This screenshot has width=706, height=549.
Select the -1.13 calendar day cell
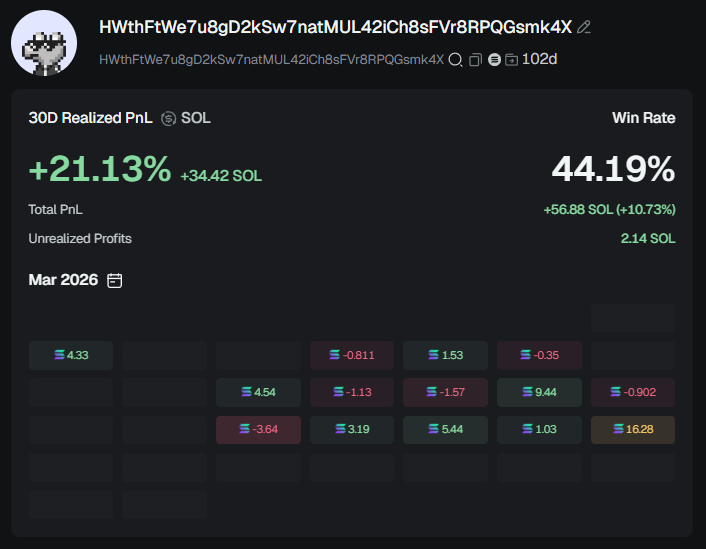tap(352, 392)
